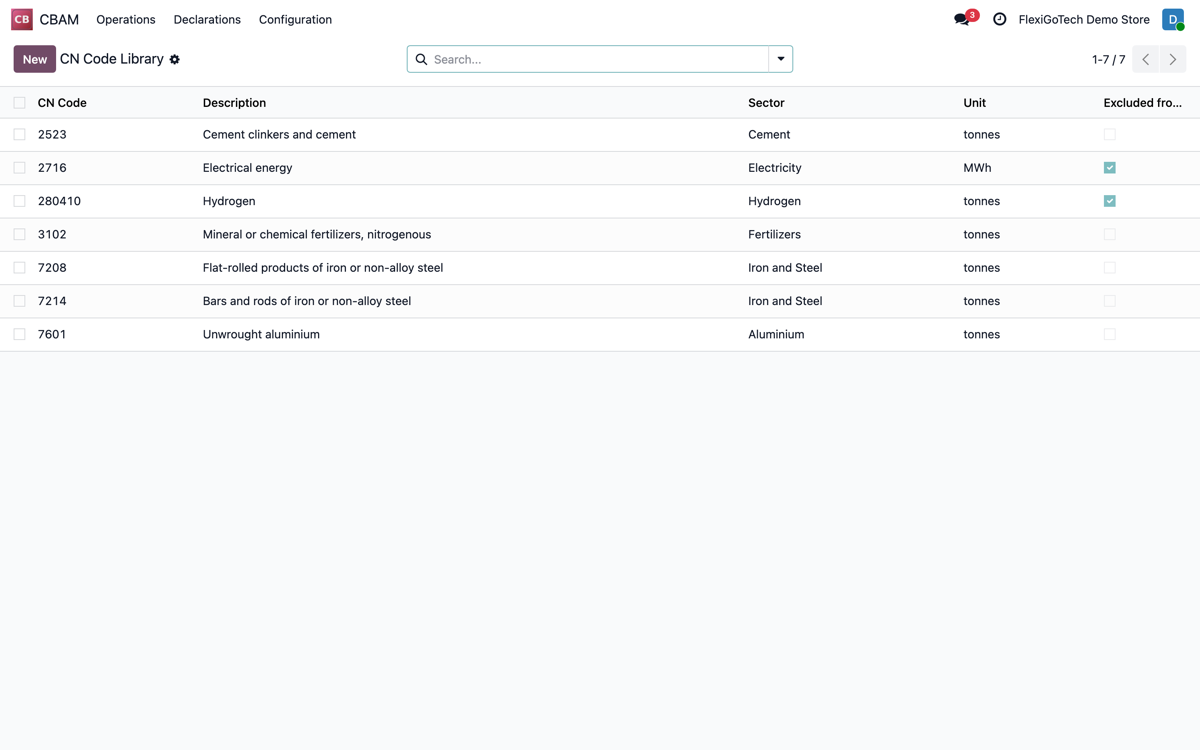This screenshot has width=1200, height=750.
Task: Click CN code cell '7214'
Action: 52,301
